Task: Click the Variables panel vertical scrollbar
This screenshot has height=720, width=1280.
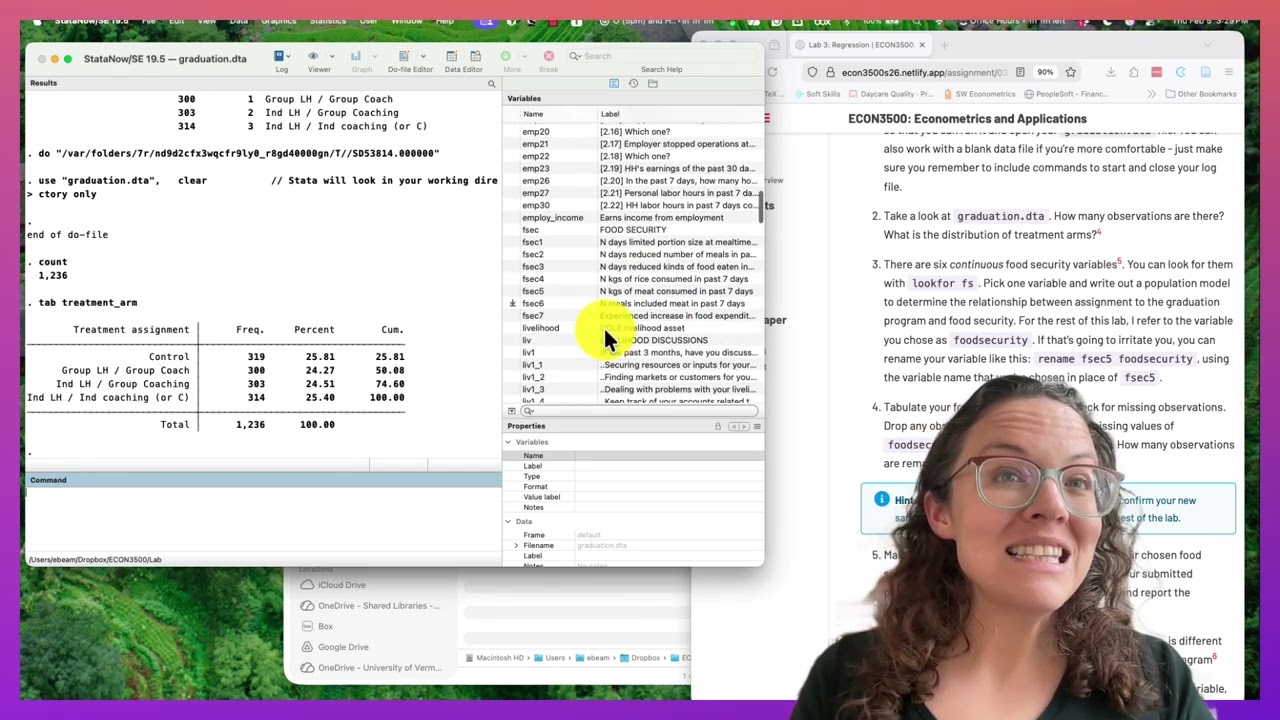Action: point(761,208)
